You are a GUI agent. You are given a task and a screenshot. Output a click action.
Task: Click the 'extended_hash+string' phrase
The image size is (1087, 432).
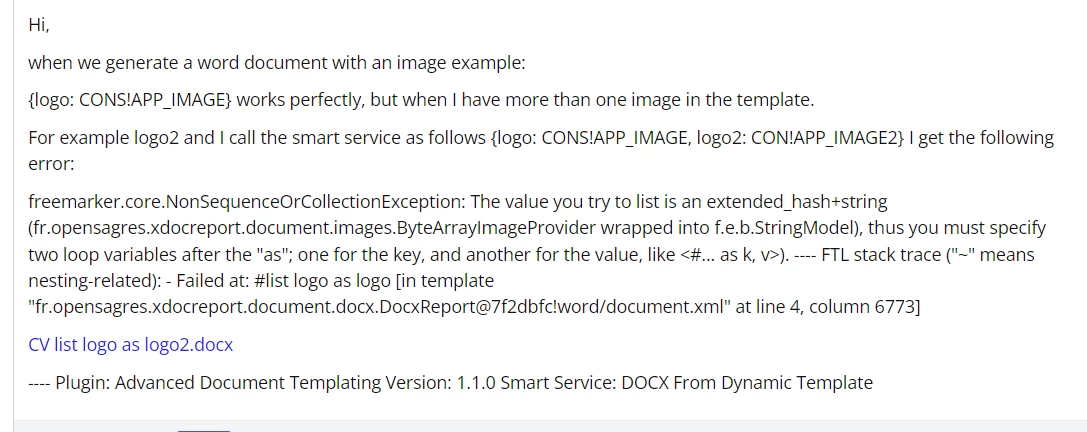coord(797,202)
